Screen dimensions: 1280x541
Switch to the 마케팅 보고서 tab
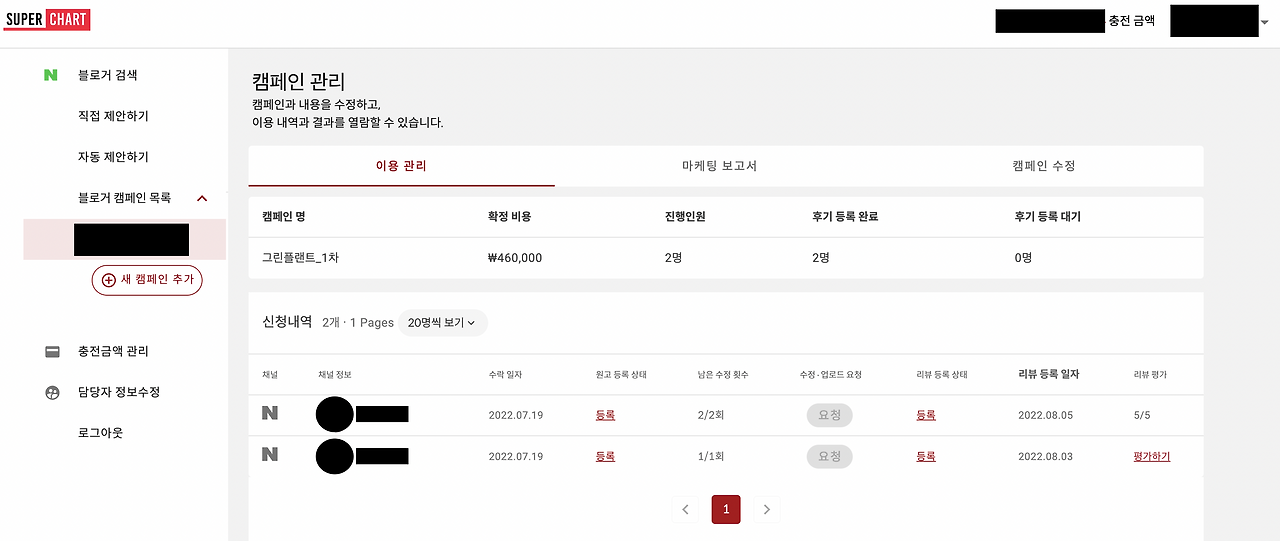pyautogui.click(x=719, y=166)
